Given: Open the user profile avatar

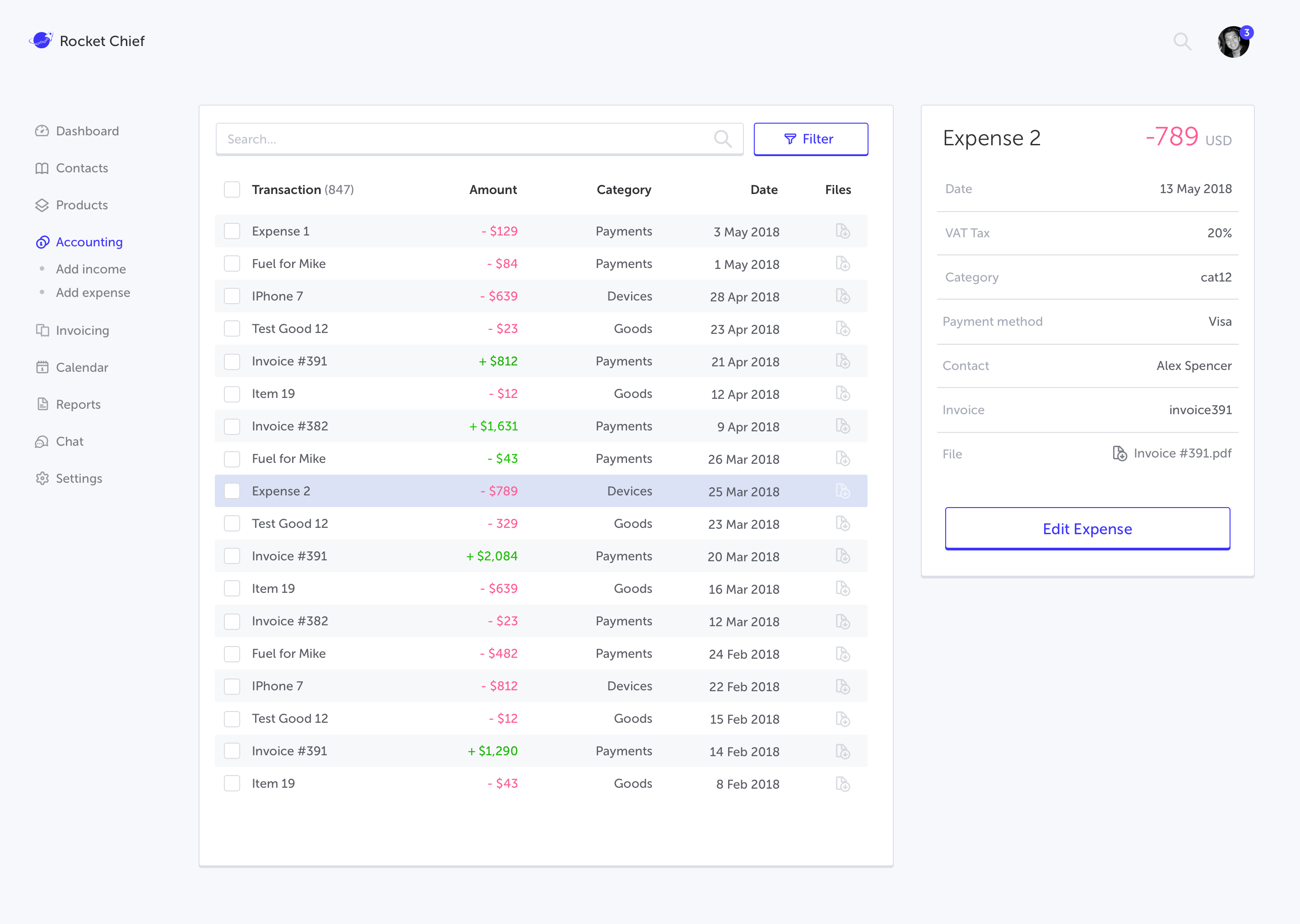Looking at the screenshot, I should (x=1233, y=42).
